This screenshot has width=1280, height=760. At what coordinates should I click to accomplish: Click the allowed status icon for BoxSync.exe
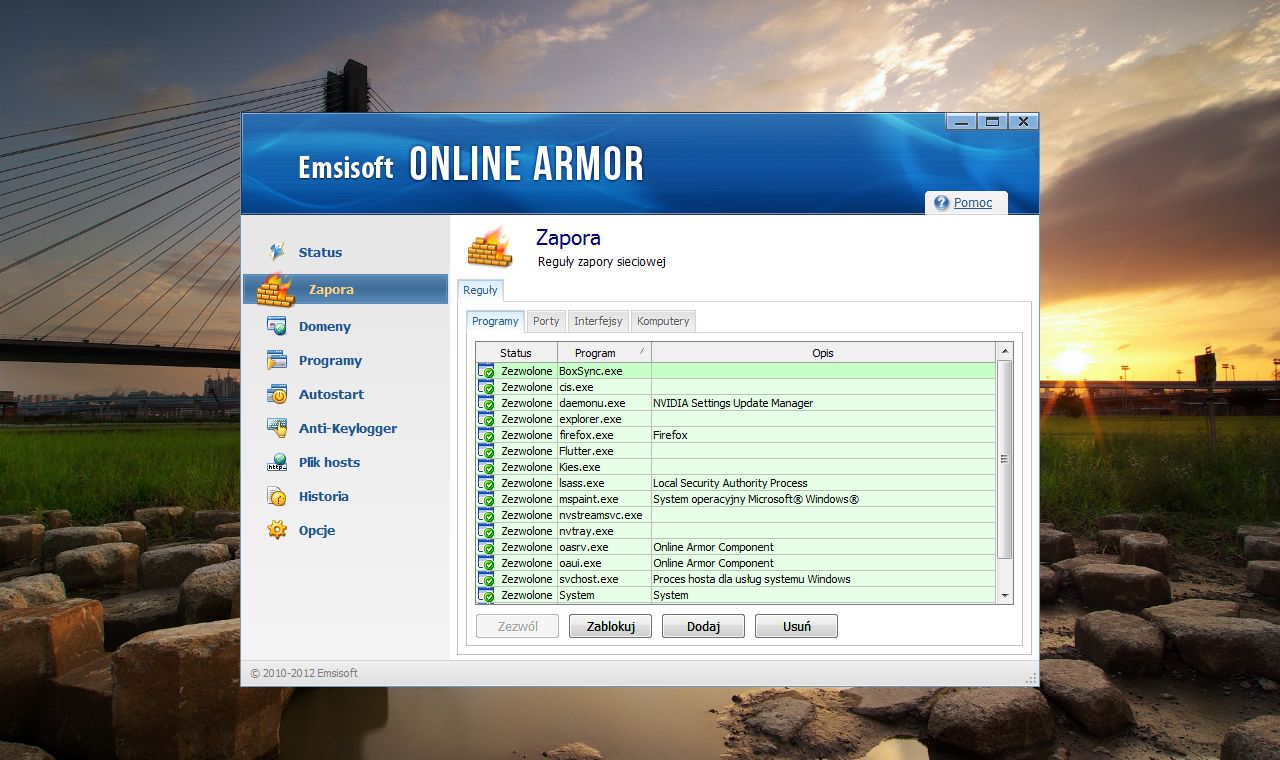coord(487,371)
